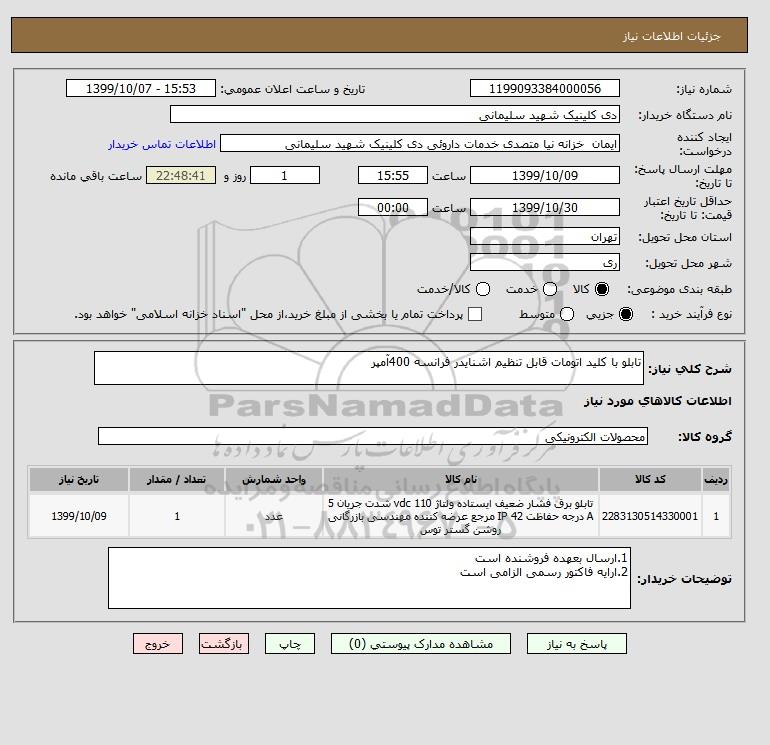This screenshot has width=770, height=745.
Task: Click the need date cell 1399/10/09 in table
Action: [79, 516]
